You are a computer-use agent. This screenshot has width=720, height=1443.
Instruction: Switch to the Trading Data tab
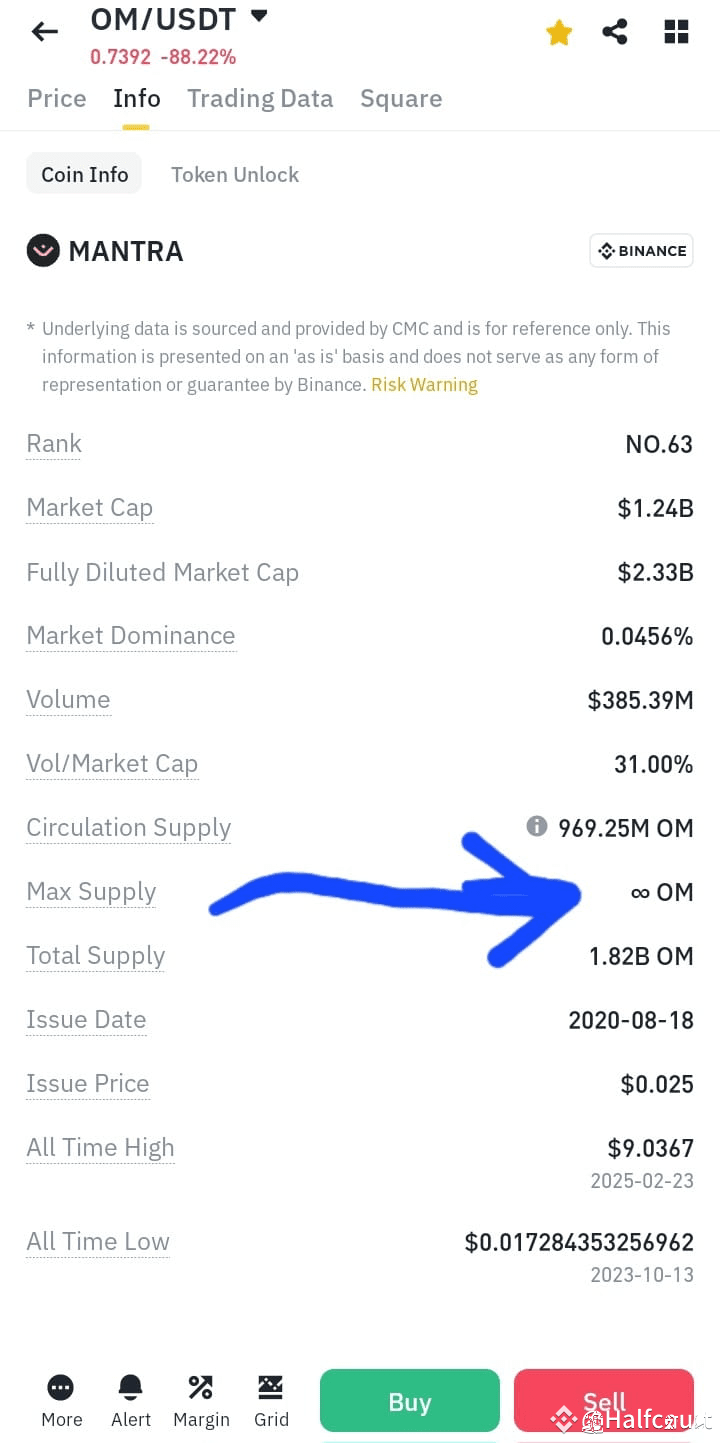pos(260,98)
